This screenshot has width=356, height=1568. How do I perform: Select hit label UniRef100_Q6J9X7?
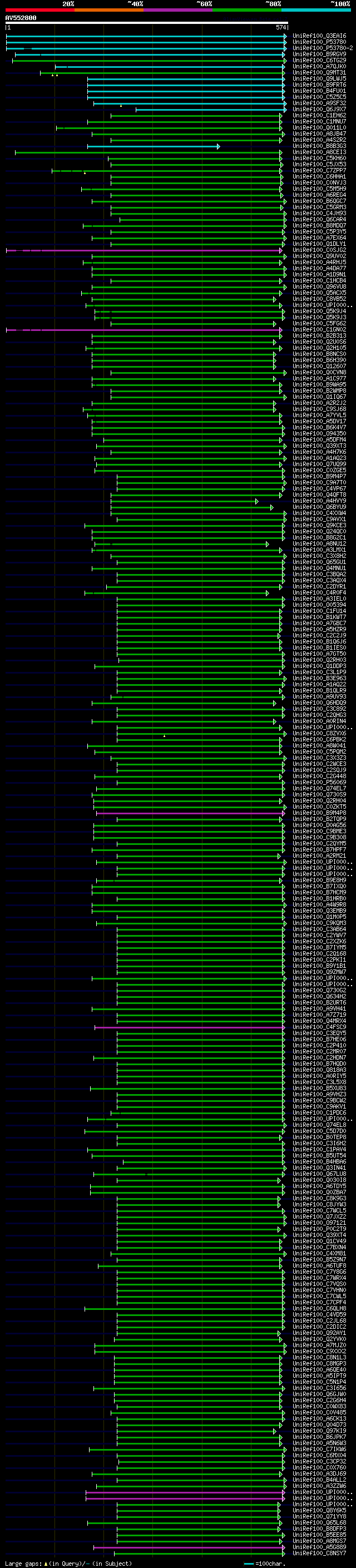click(x=319, y=110)
